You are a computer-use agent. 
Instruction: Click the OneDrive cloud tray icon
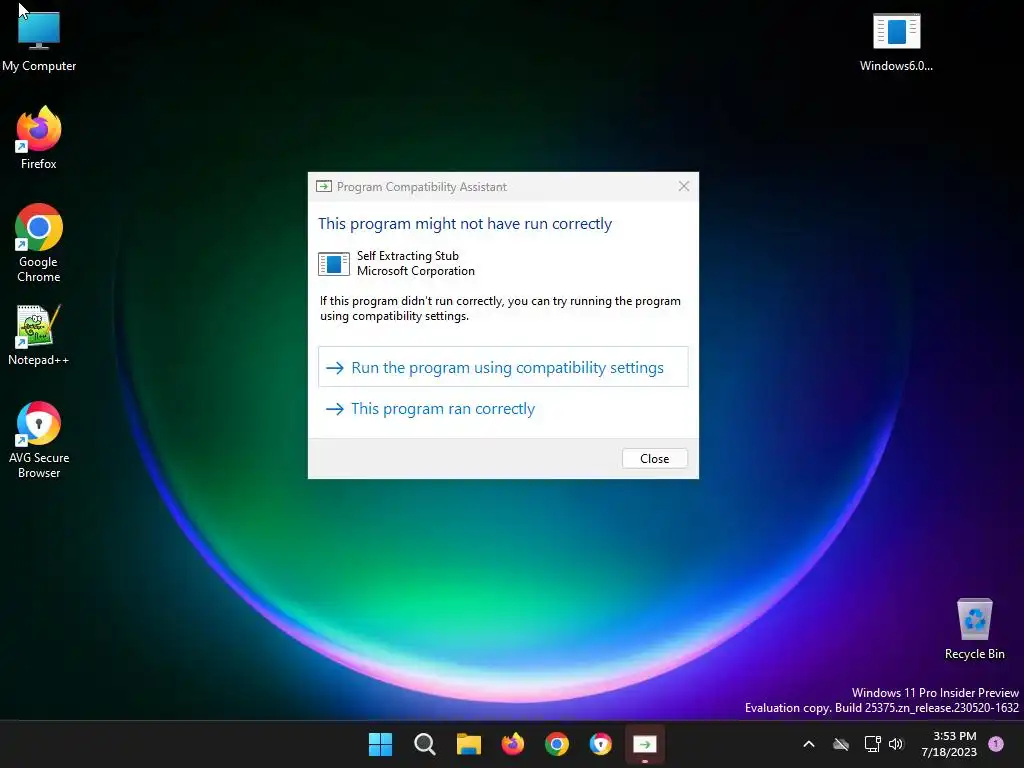click(841, 744)
